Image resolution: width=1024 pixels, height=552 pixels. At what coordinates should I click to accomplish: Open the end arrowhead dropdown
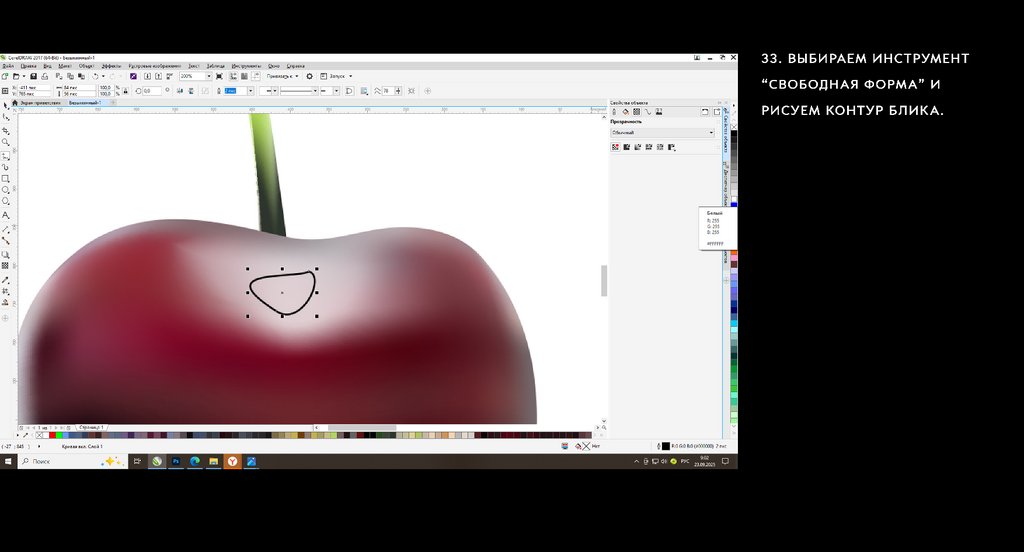(x=336, y=91)
